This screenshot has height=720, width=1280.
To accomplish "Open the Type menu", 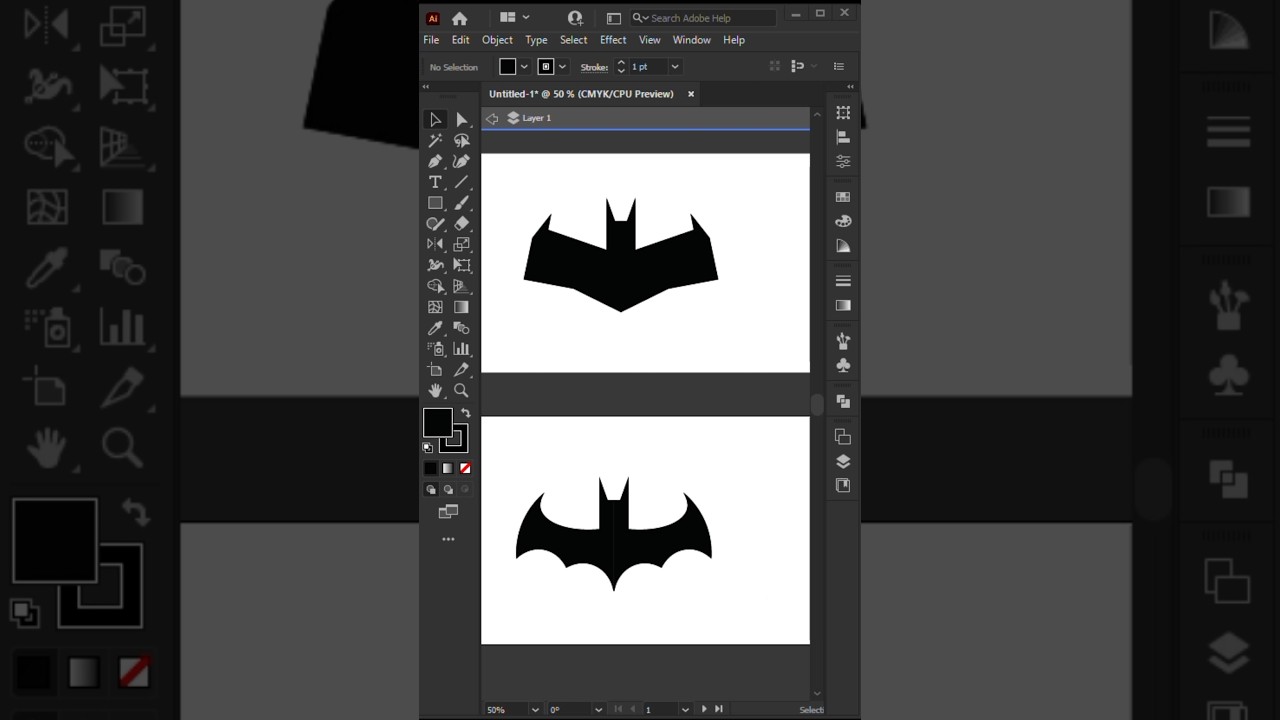I will point(536,40).
